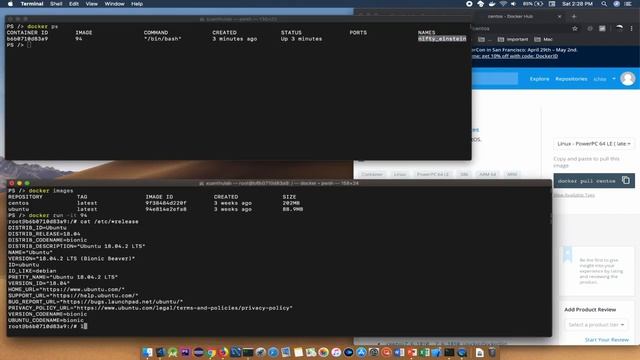
Task: Copy the docker pull centos command
Action: pos(626,180)
